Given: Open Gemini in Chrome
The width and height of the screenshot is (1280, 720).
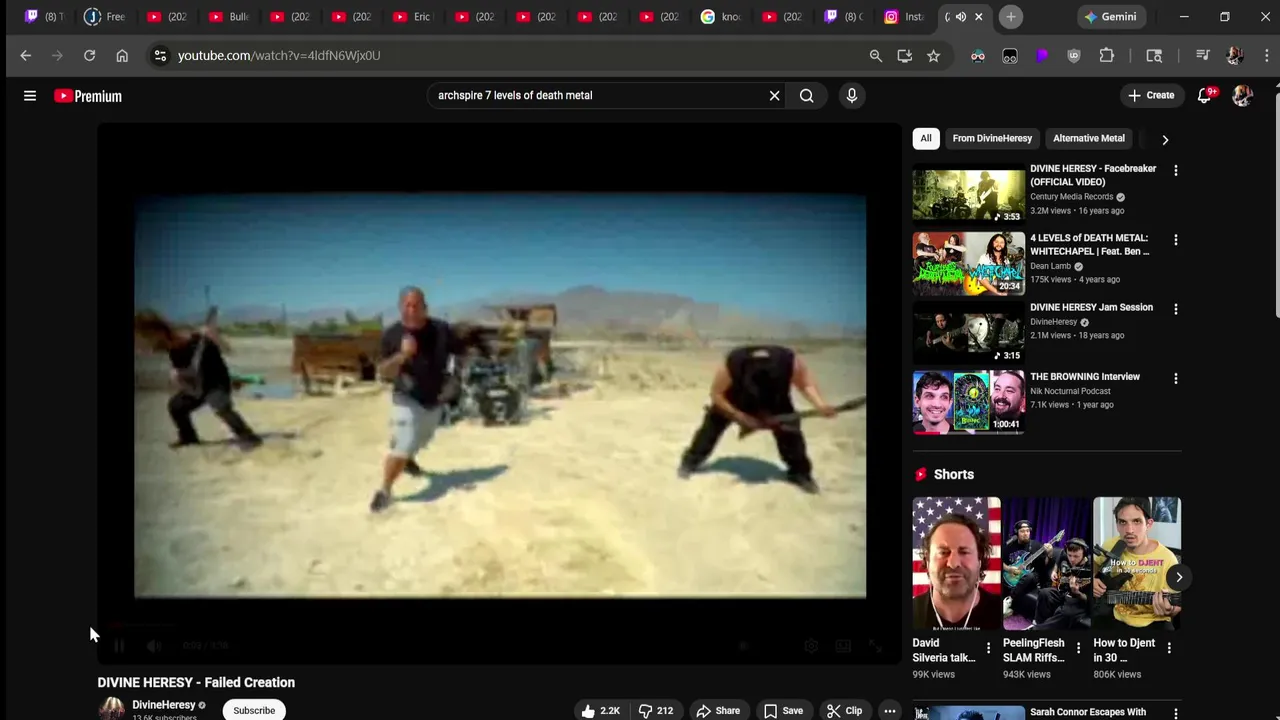Looking at the screenshot, I should pyautogui.click(x=1110, y=17).
